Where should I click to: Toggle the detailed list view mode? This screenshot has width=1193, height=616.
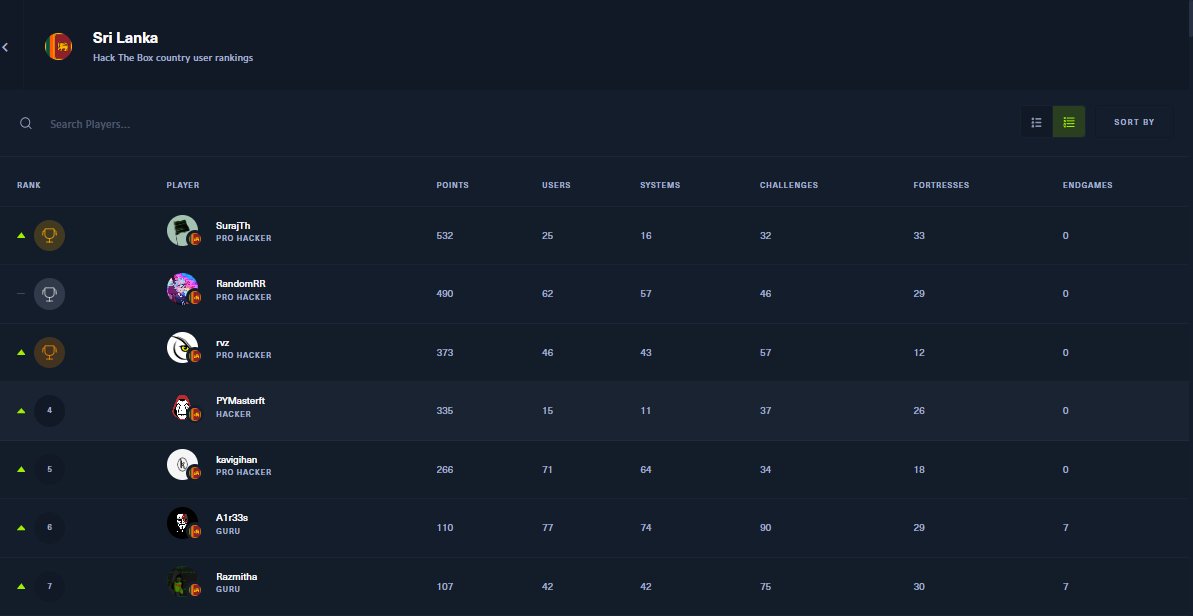(x=1068, y=121)
